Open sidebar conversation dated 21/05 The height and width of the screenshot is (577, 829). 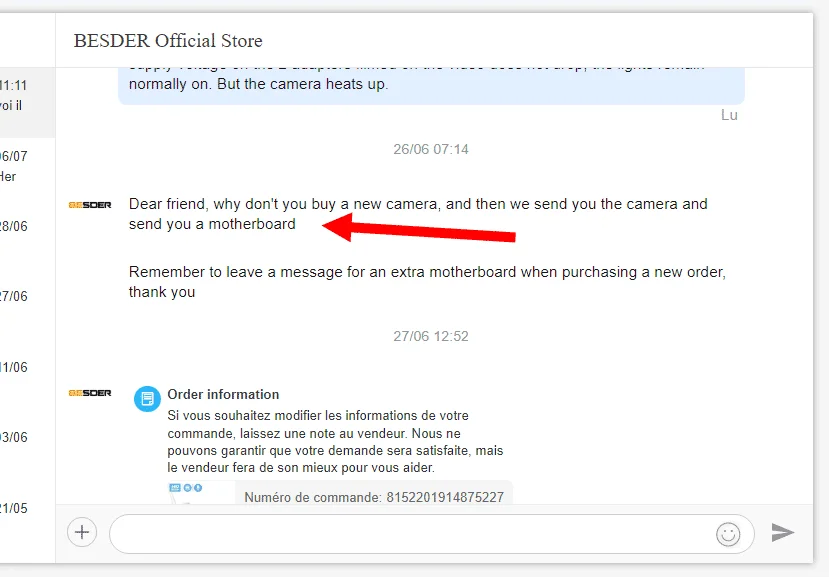tap(27, 508)
